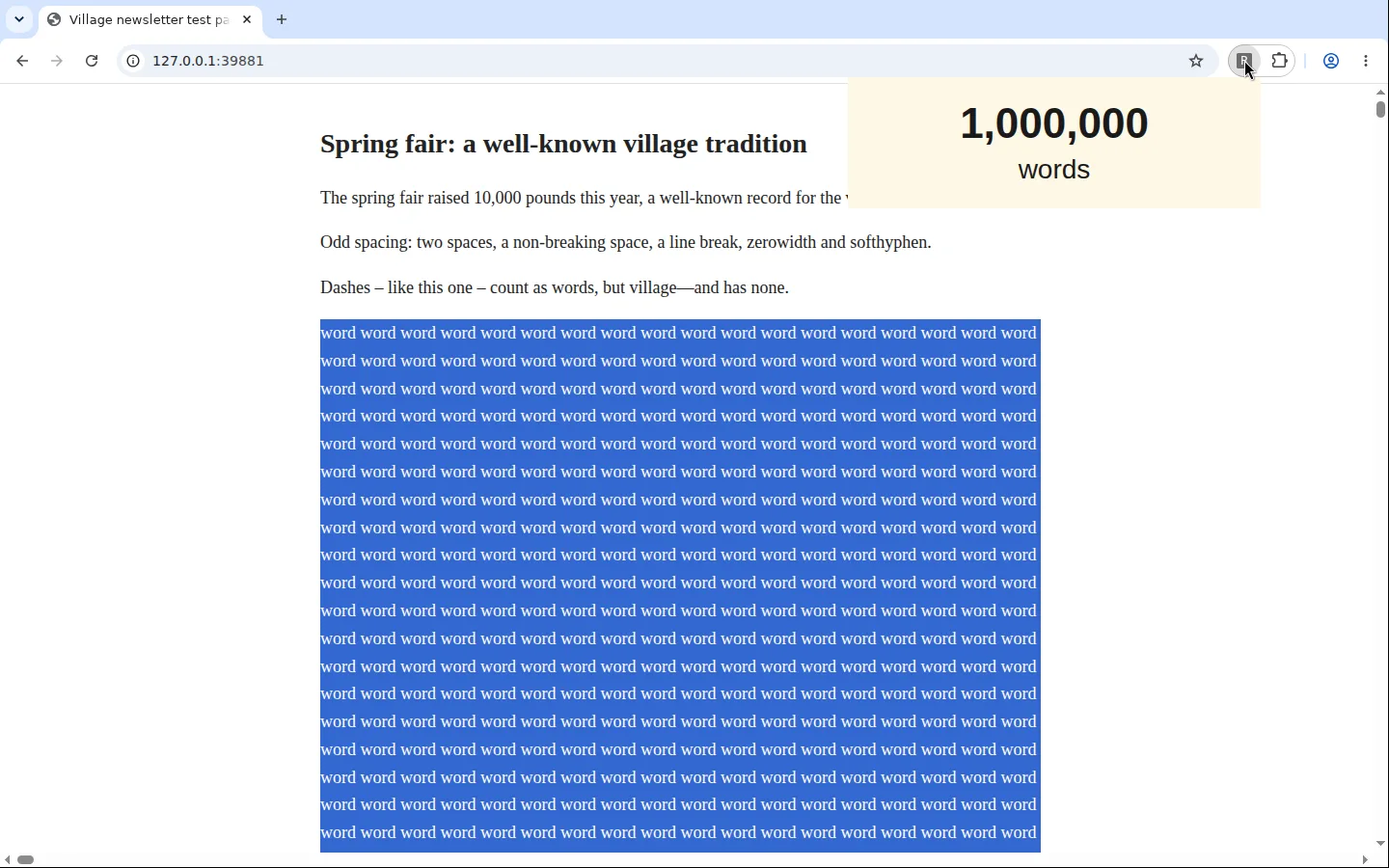The image size is (1389, 868).
Task: Expand the tab search dropdown arrow
Action: [19, 19]
